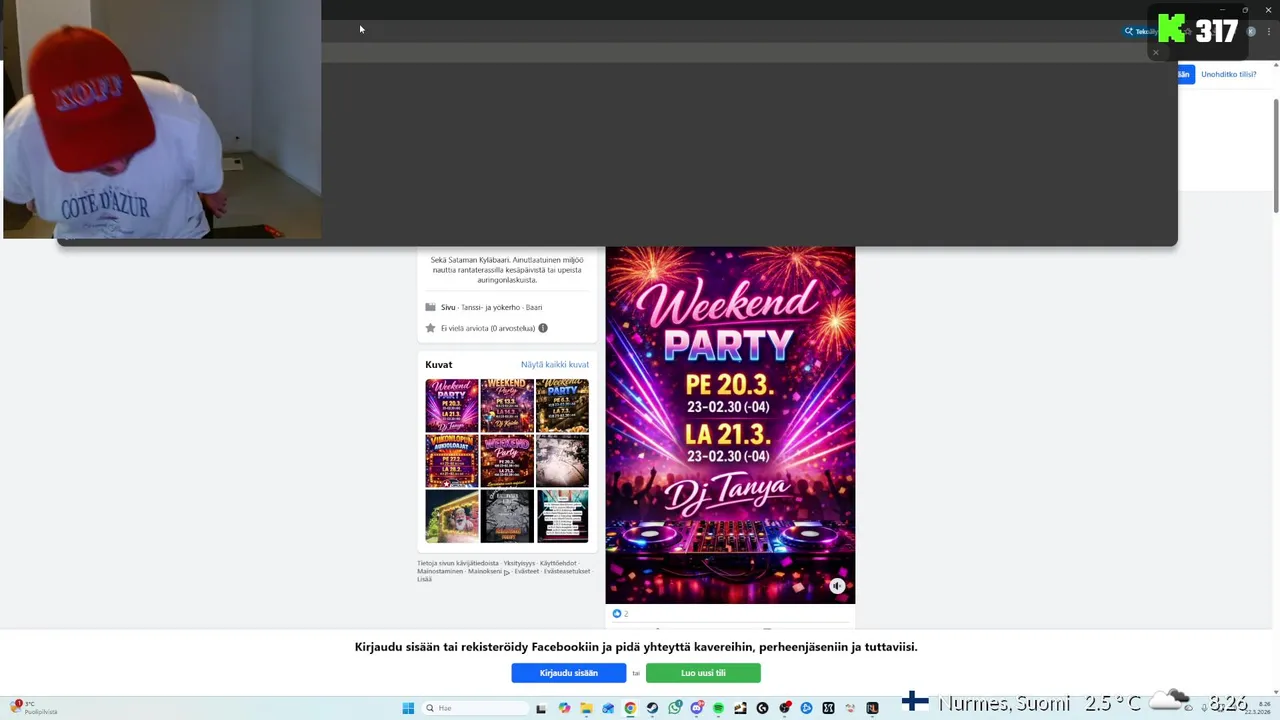Click the Kirjaudu sisään button
This screenshot has height=720, width=1280.
[569, 673]
